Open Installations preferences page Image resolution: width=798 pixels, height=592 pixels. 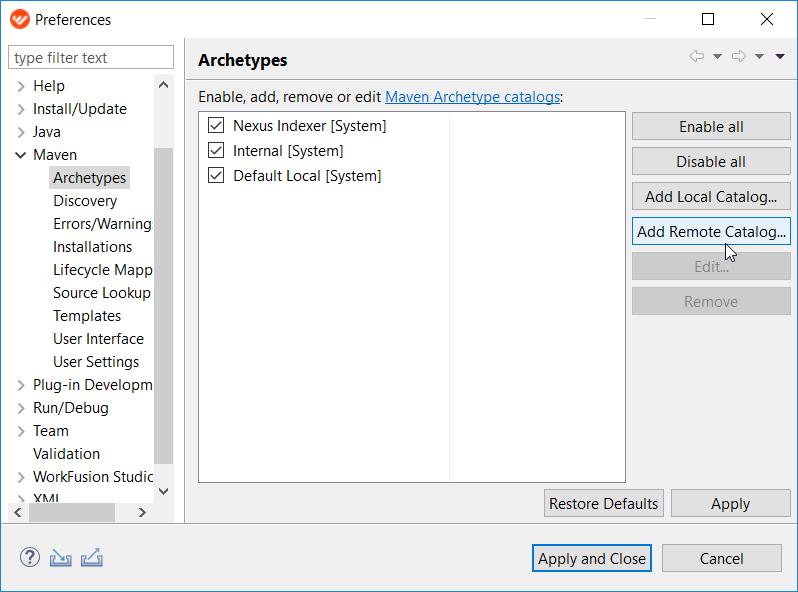coord(93,246)
